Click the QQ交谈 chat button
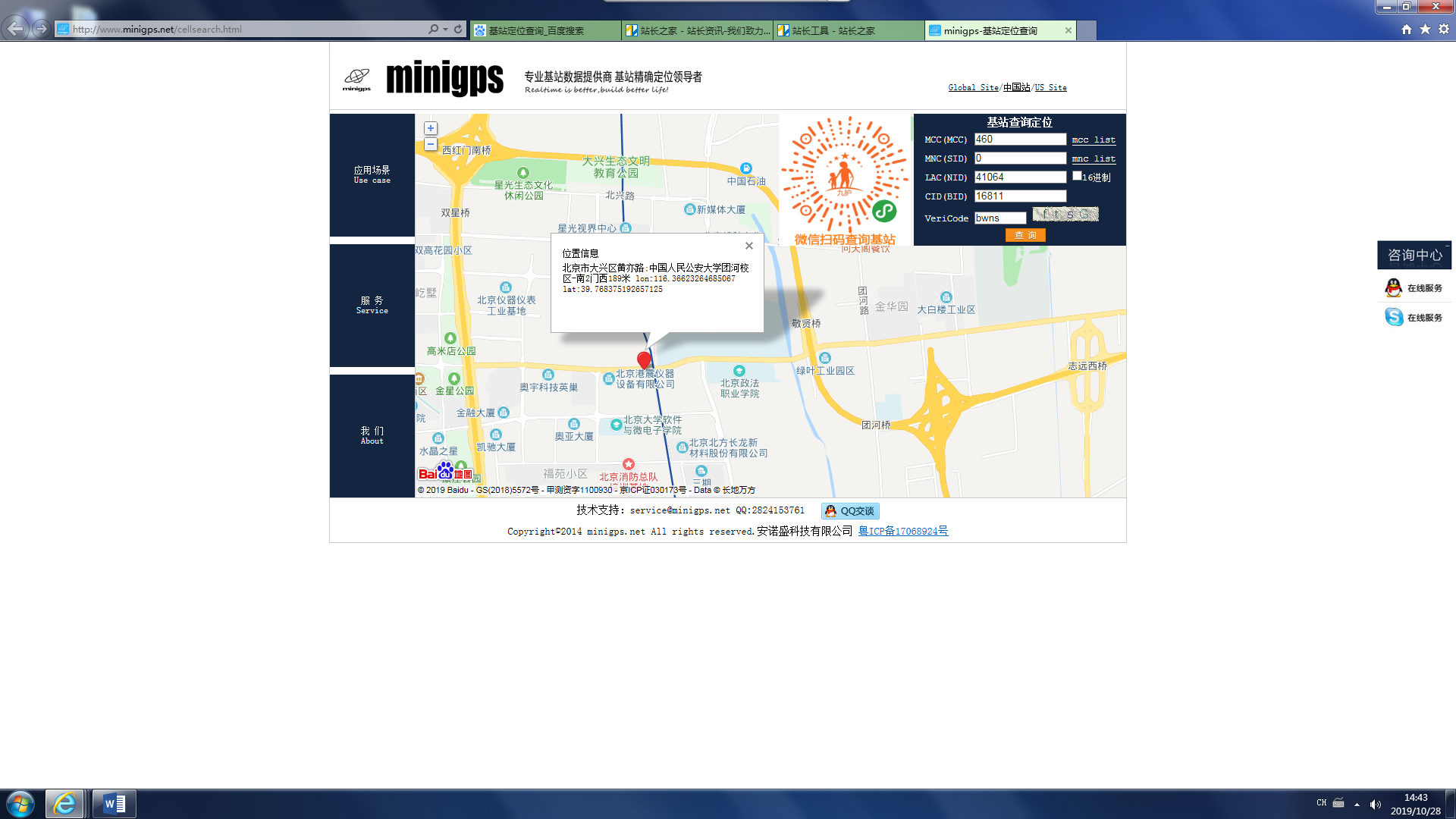Viewport: 1456px width, 819px height. pyautogui.click(x=850, y=511)
